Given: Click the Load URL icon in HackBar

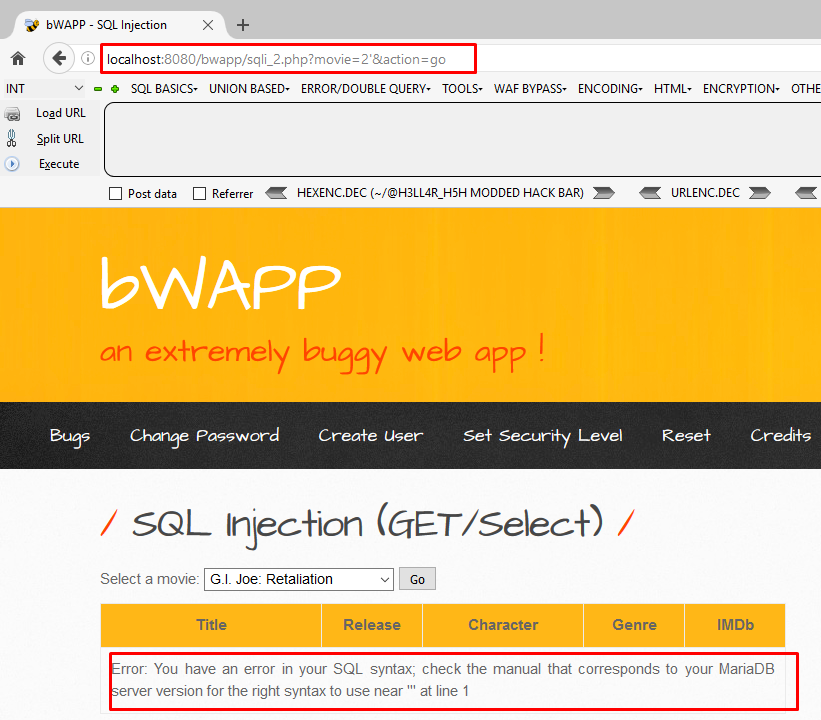Looking at the screenshot, I should pyautogui.click(x=12, y=113).
